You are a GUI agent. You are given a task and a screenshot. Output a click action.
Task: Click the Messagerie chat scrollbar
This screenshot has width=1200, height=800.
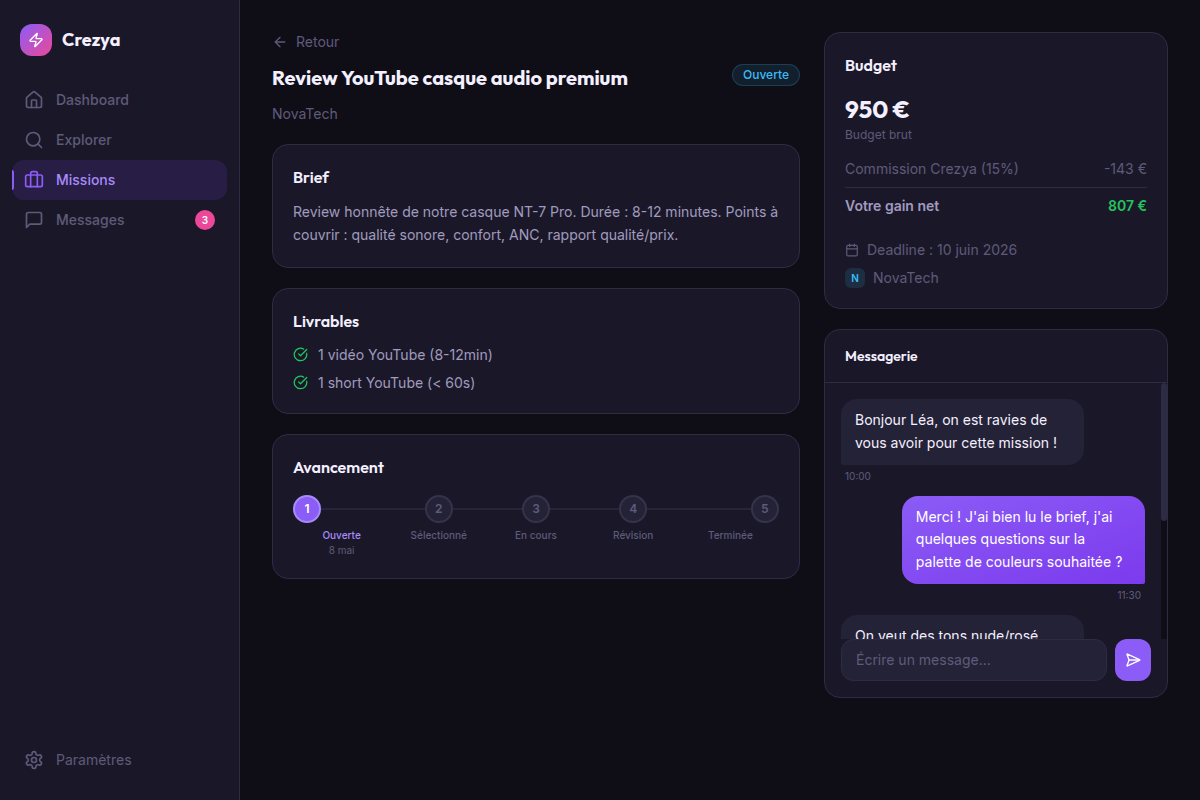click(x=1164, y=452)
